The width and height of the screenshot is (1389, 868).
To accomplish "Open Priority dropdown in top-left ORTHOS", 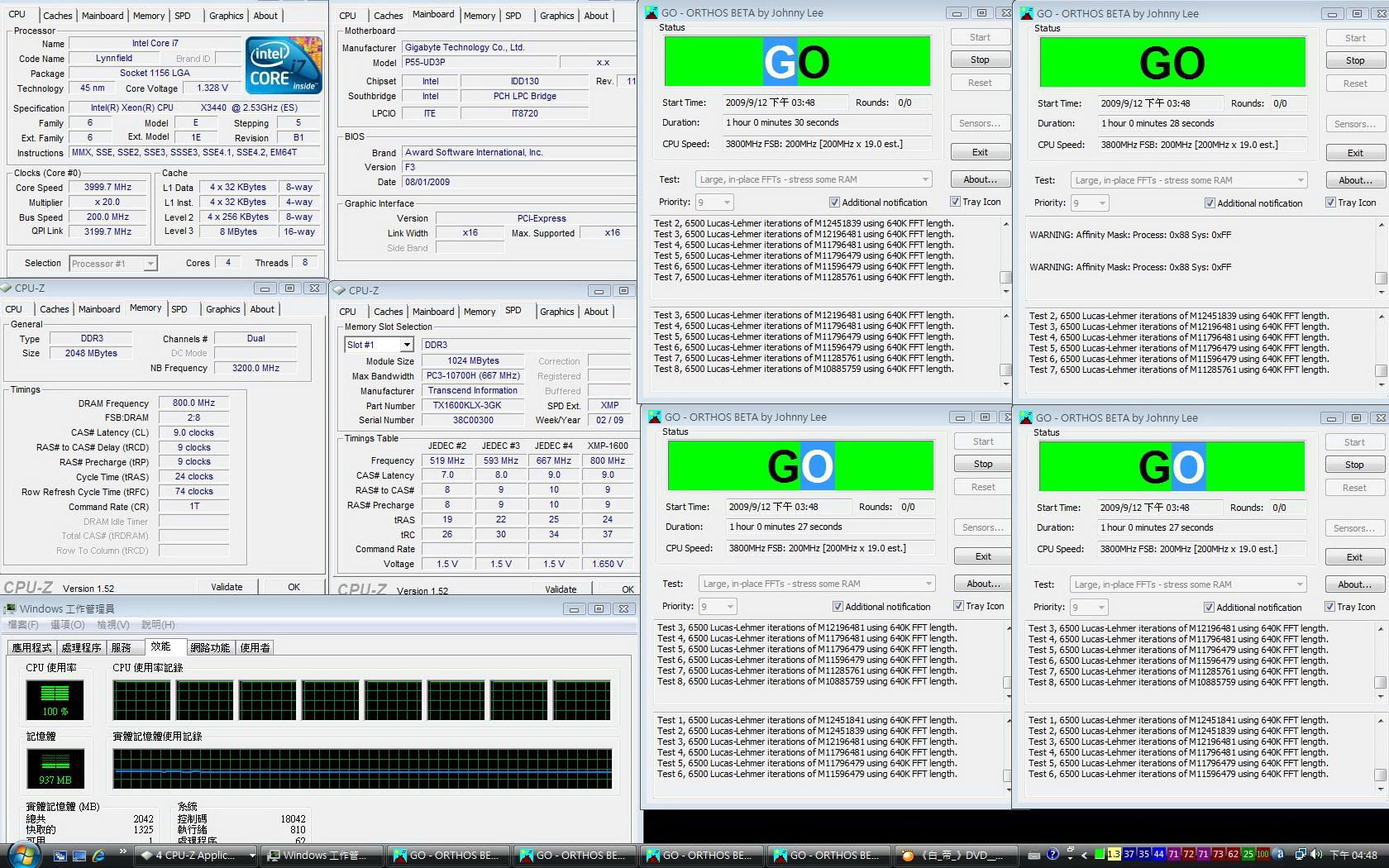I will [x=714, y=202].
